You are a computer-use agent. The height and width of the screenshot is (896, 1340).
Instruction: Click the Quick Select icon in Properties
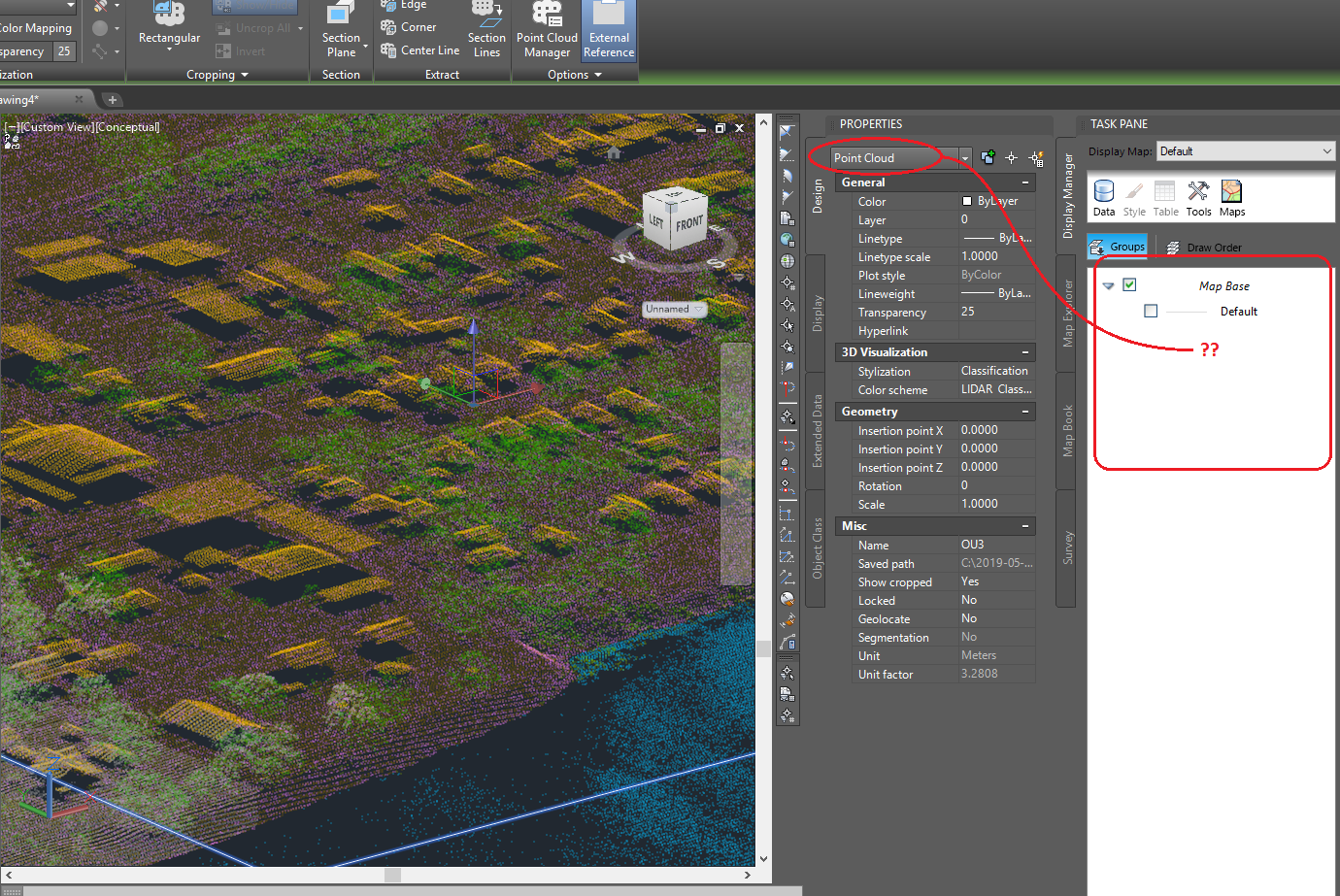coord(1036,158)
